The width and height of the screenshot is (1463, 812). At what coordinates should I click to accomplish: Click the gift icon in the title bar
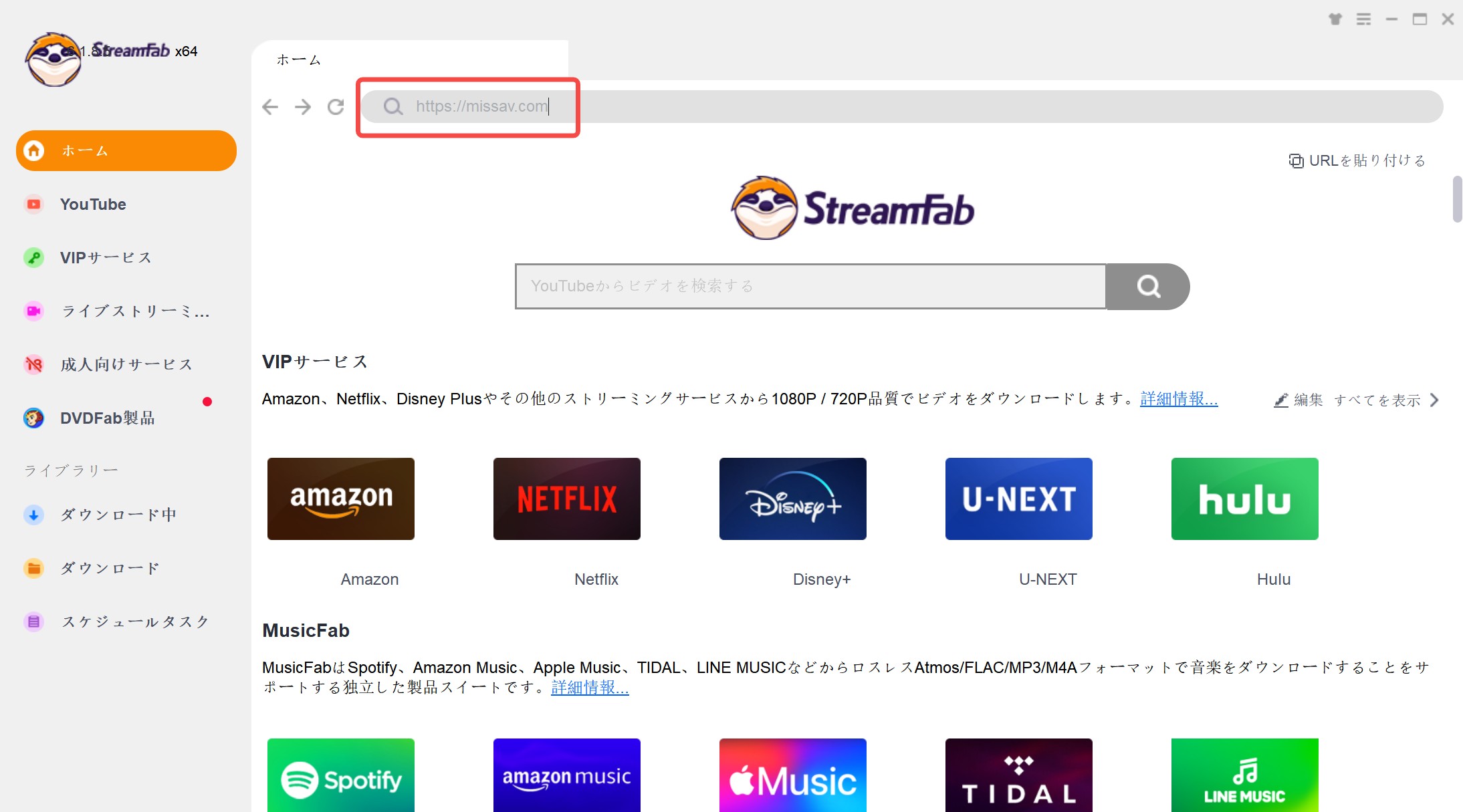click(1335, 19)
